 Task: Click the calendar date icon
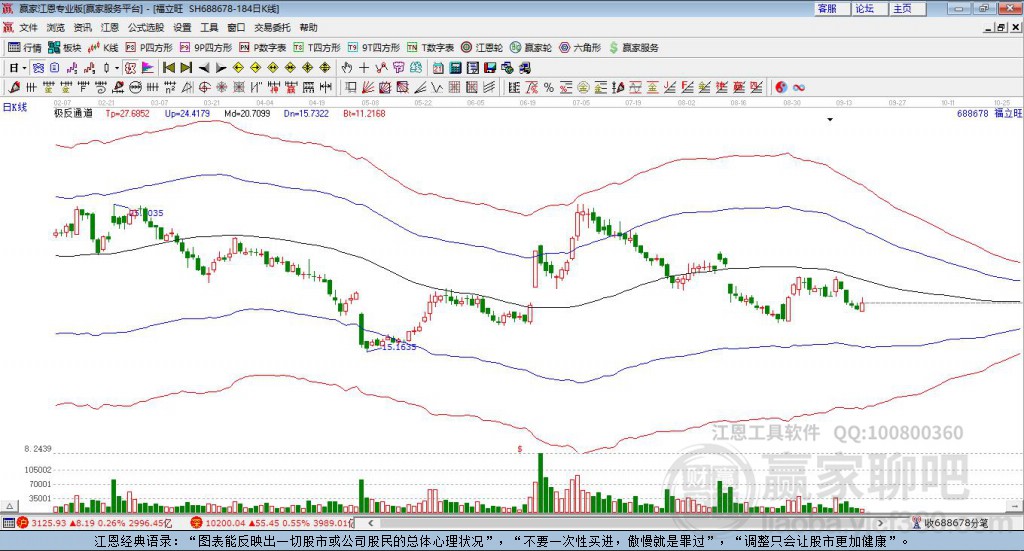point(438,68)
